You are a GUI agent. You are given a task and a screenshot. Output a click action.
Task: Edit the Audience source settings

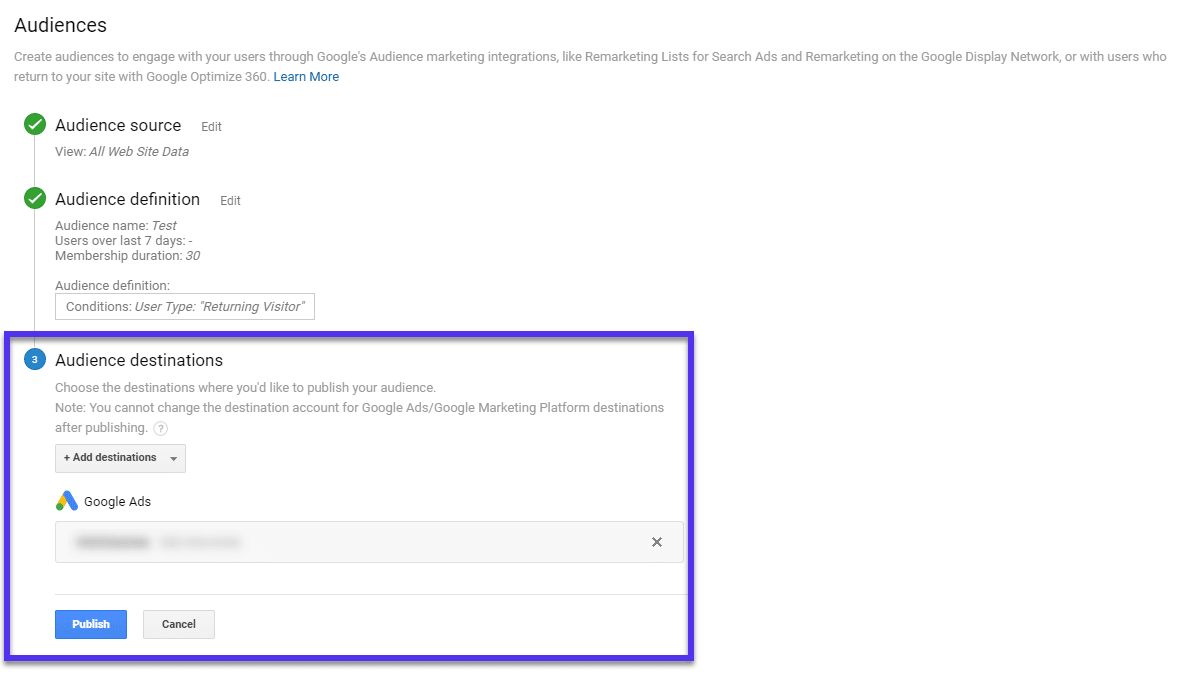tap(211, 126)
